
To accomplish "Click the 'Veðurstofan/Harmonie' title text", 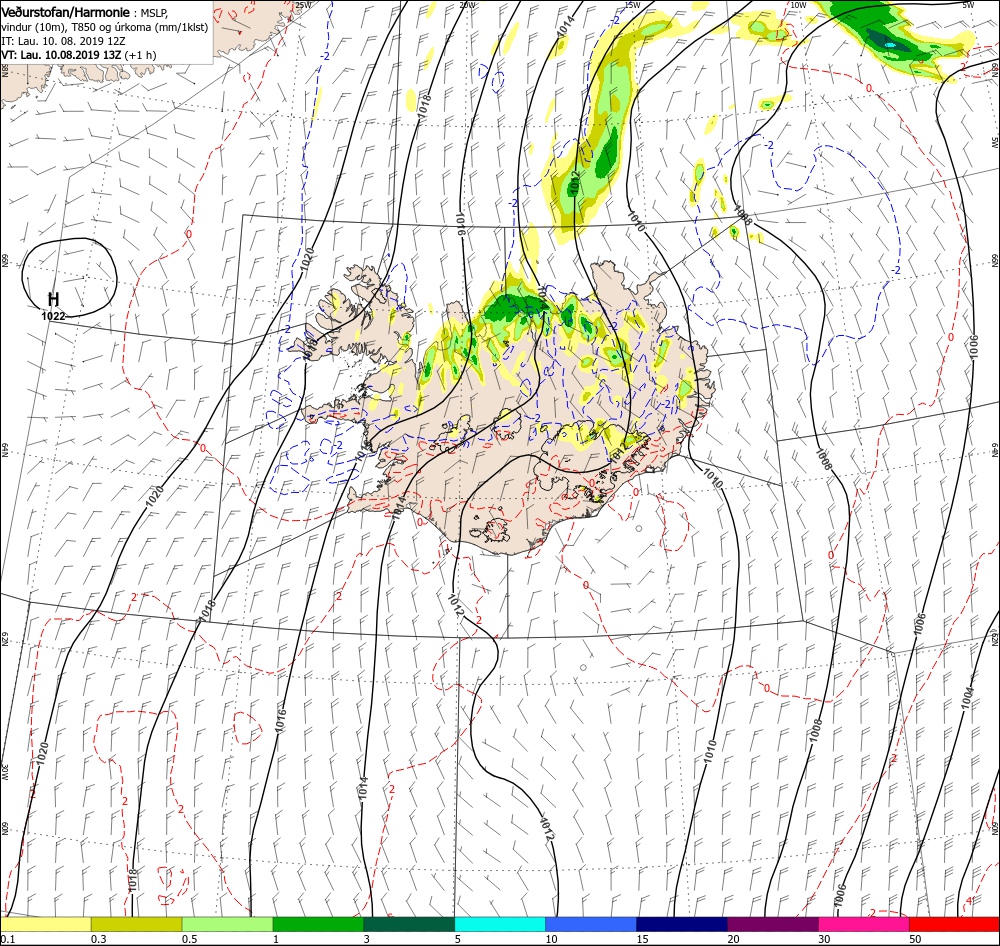I will [x=66, y=13].
